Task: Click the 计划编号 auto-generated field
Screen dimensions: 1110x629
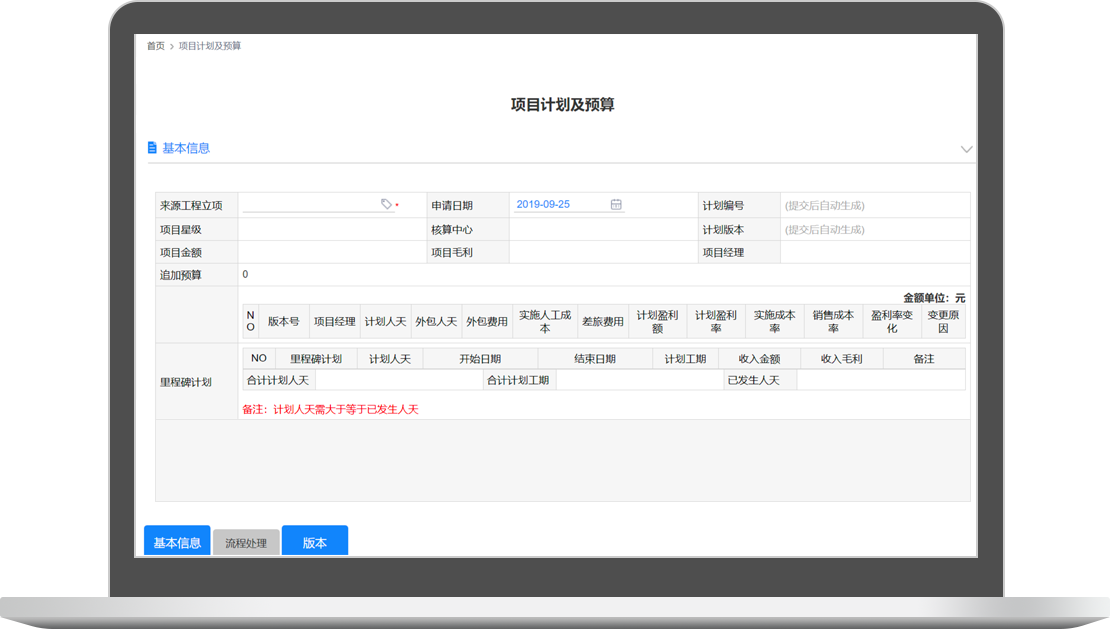Action: [x=874, y=206]
